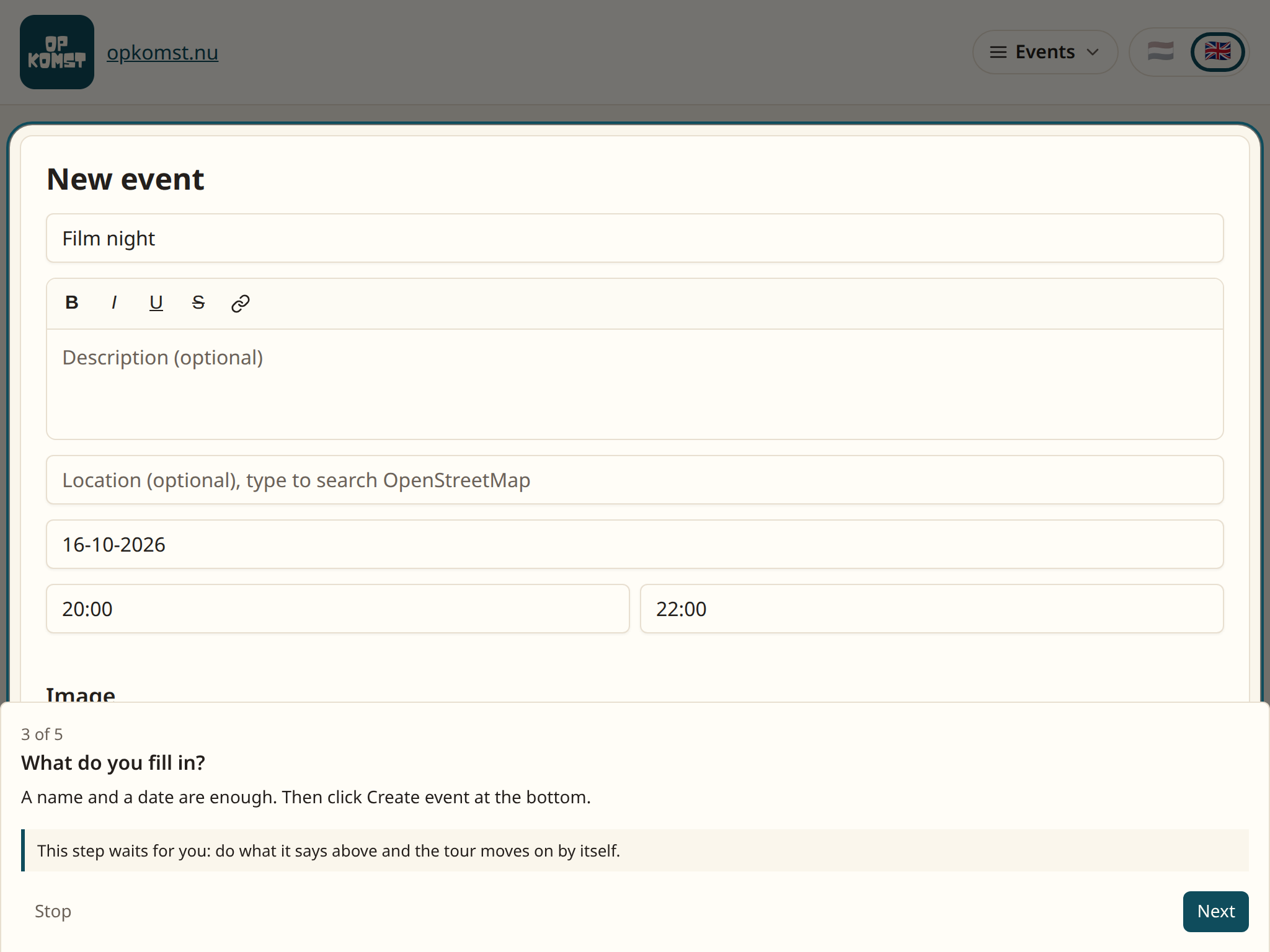The image size is (1270, 952).
Task: Click Next in the tour panel
Action: pos(1216,912)
